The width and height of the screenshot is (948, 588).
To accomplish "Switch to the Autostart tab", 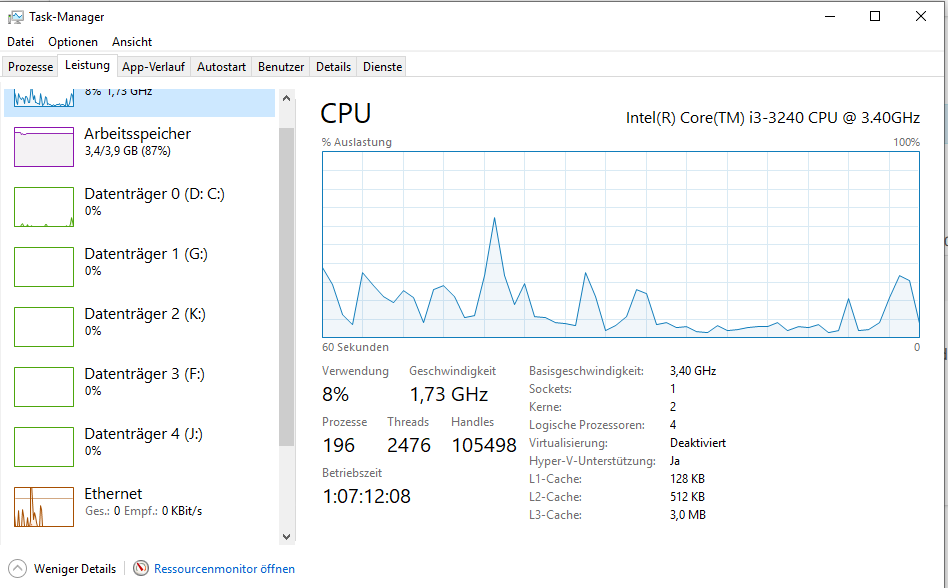I will tap(221, 66).
